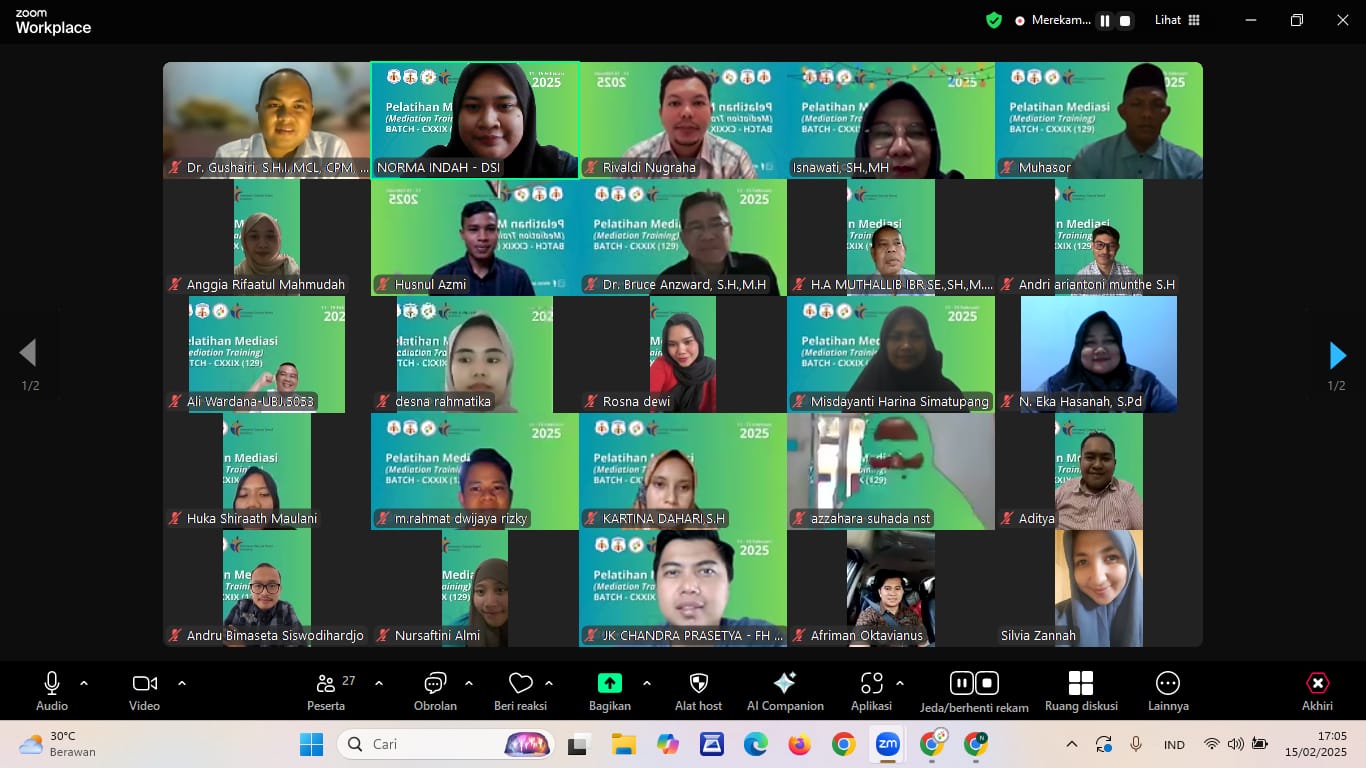Toggle the Audio microphone mute

pyautogui.click(x=52, y=684)
